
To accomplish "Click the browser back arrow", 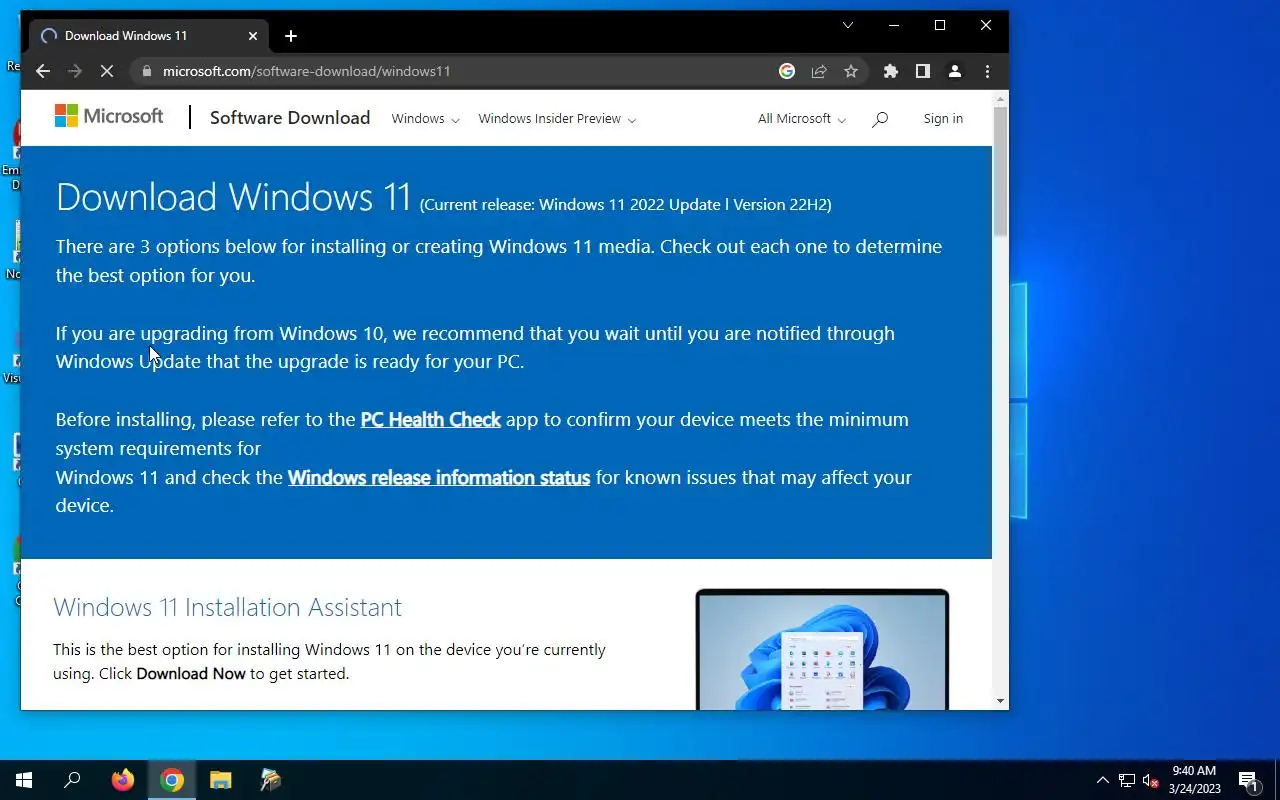I will pos(42,71).
